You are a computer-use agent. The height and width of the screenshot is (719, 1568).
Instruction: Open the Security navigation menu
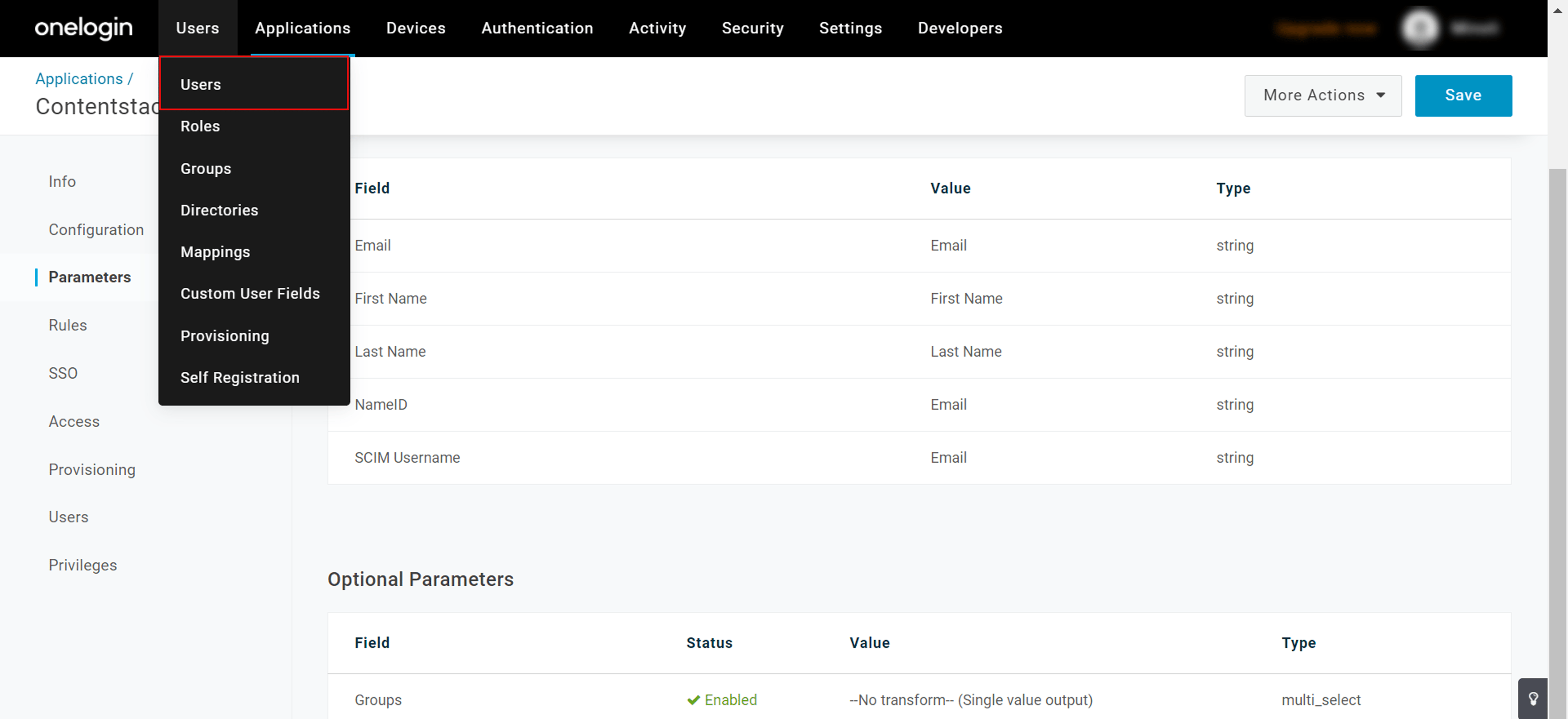coord(752,28)
